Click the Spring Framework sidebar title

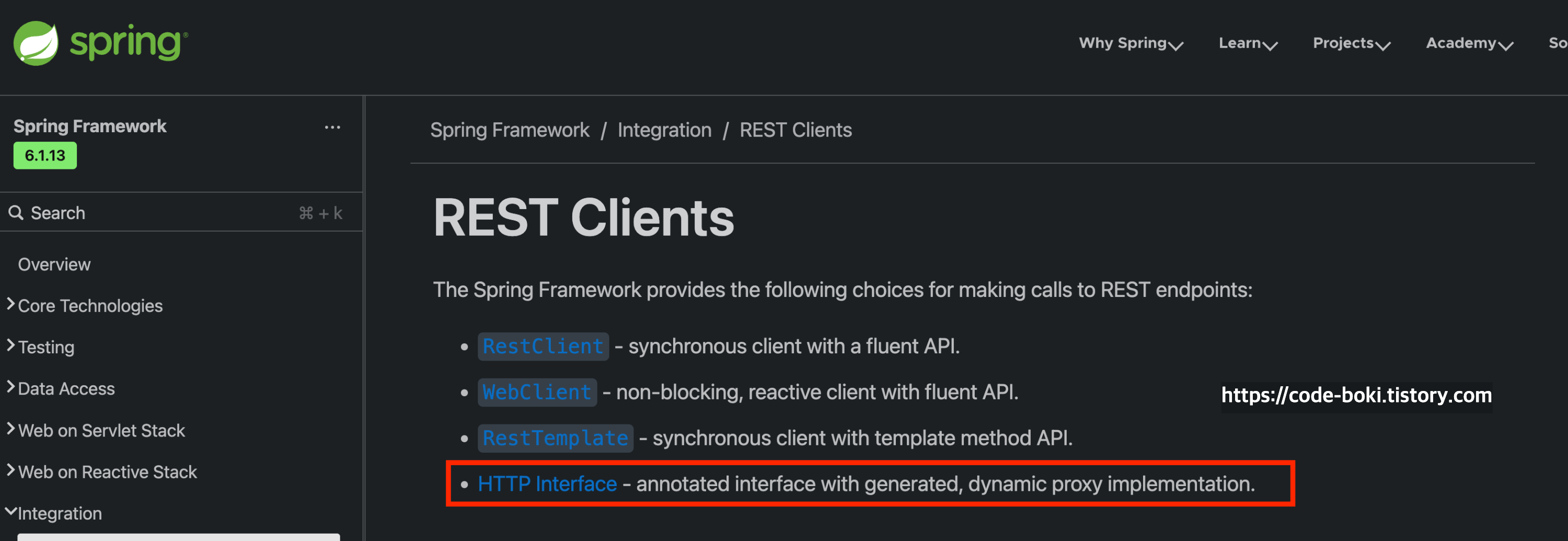coord(89,126)
